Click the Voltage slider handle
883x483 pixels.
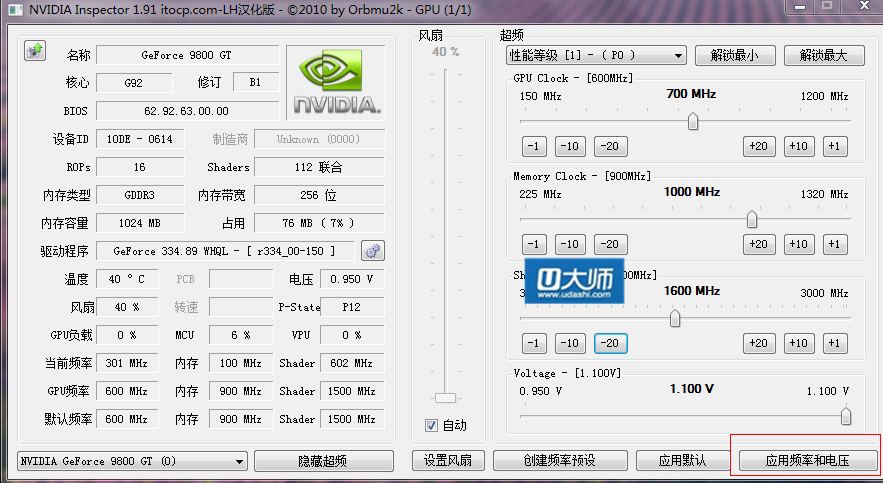tap(845, 416)
